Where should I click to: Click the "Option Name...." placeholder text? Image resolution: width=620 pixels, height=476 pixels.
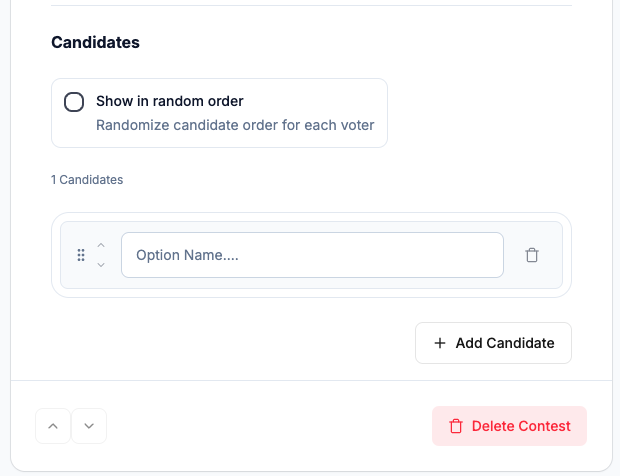[187, 255]
